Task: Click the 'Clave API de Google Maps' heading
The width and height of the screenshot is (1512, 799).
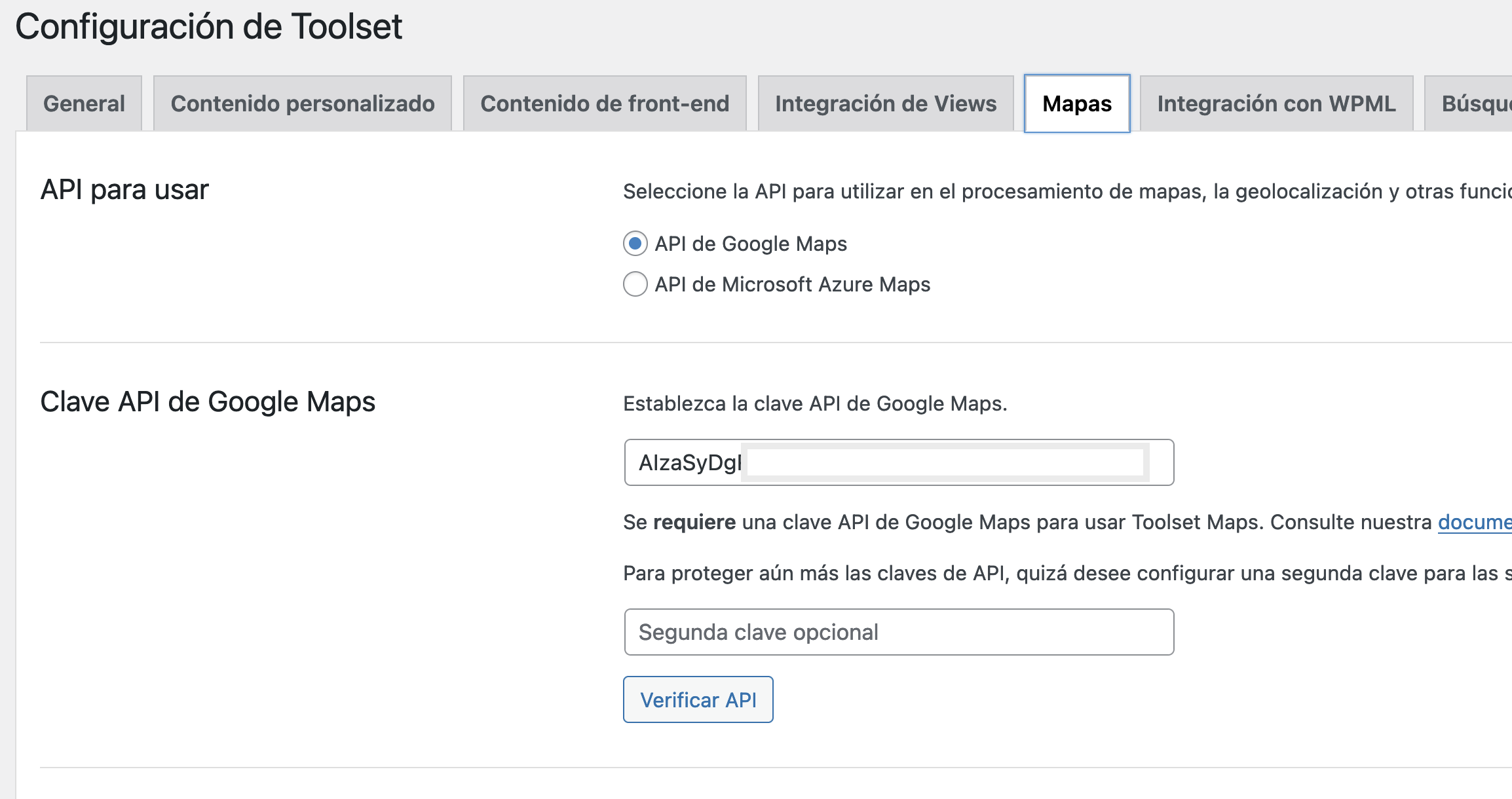Action: click(x=208, y=401)
